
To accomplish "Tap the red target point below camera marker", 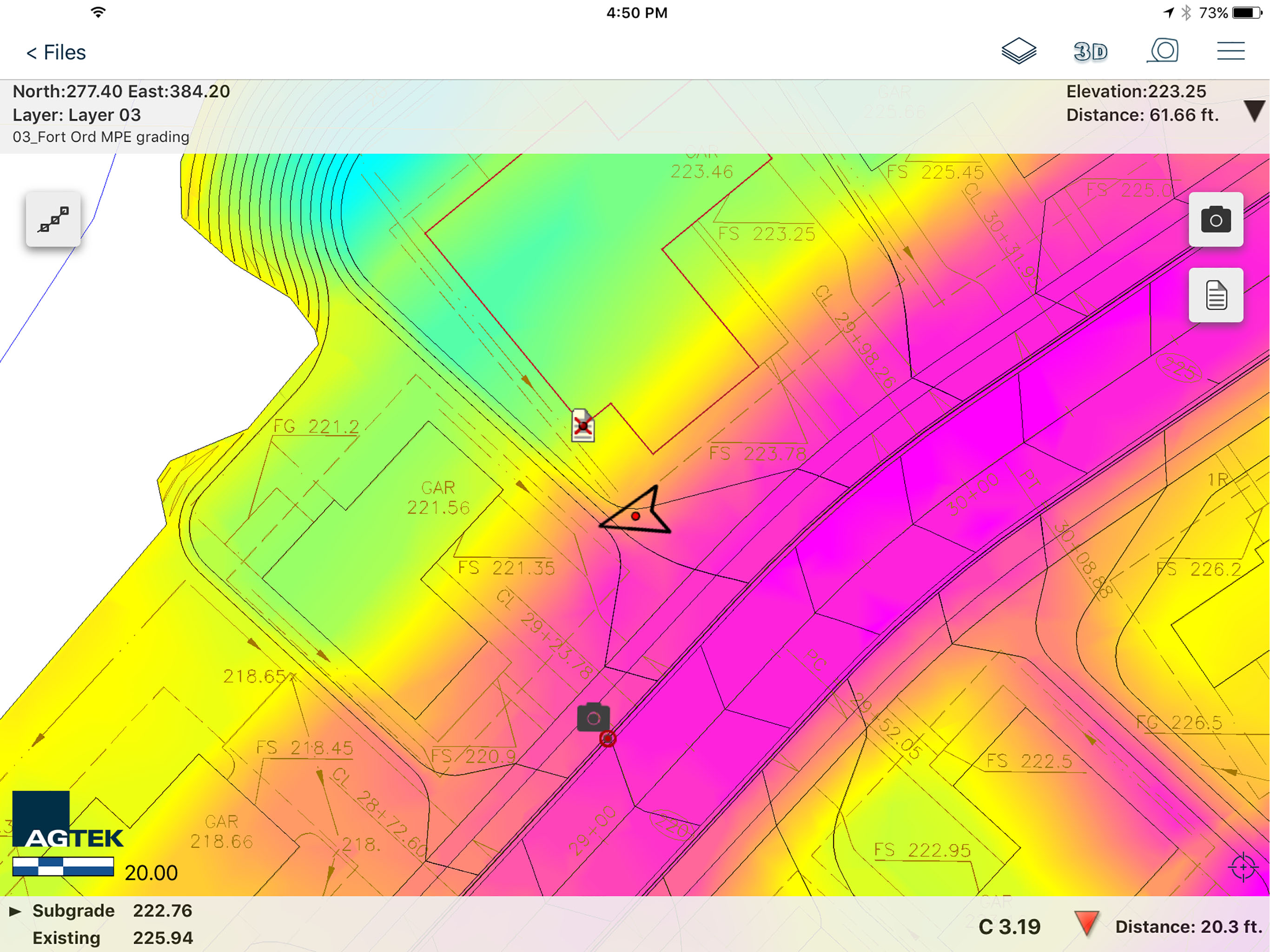I will (608, 739).
